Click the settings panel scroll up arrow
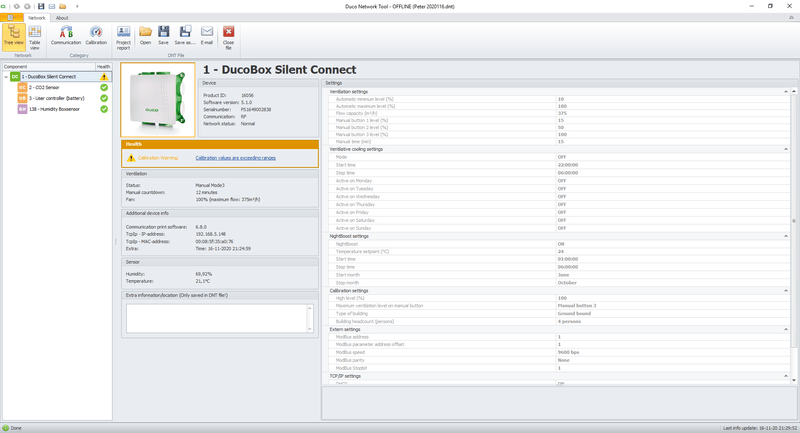800x433 pixels. click(794, 91)
